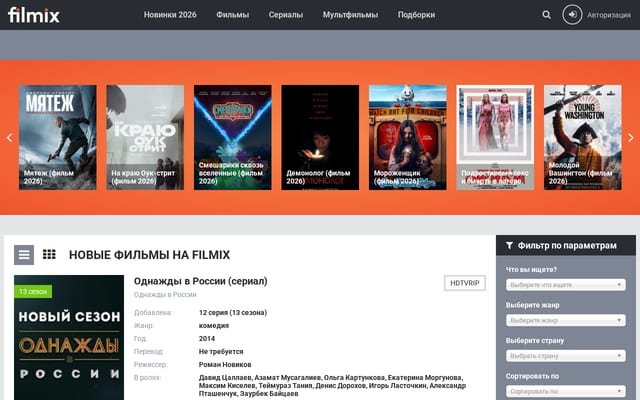The width and height of the screenshot is (640, 400).
Task: Click the 13 сезон green label
Action: (33, 291)
